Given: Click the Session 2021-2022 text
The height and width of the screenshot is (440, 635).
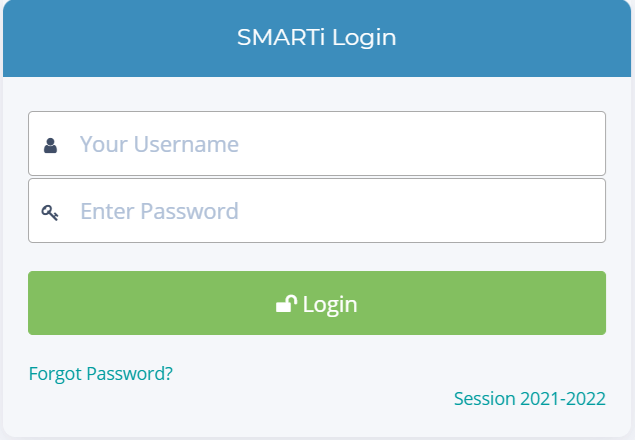Looking at the screenshot, I should click(529, 399).
